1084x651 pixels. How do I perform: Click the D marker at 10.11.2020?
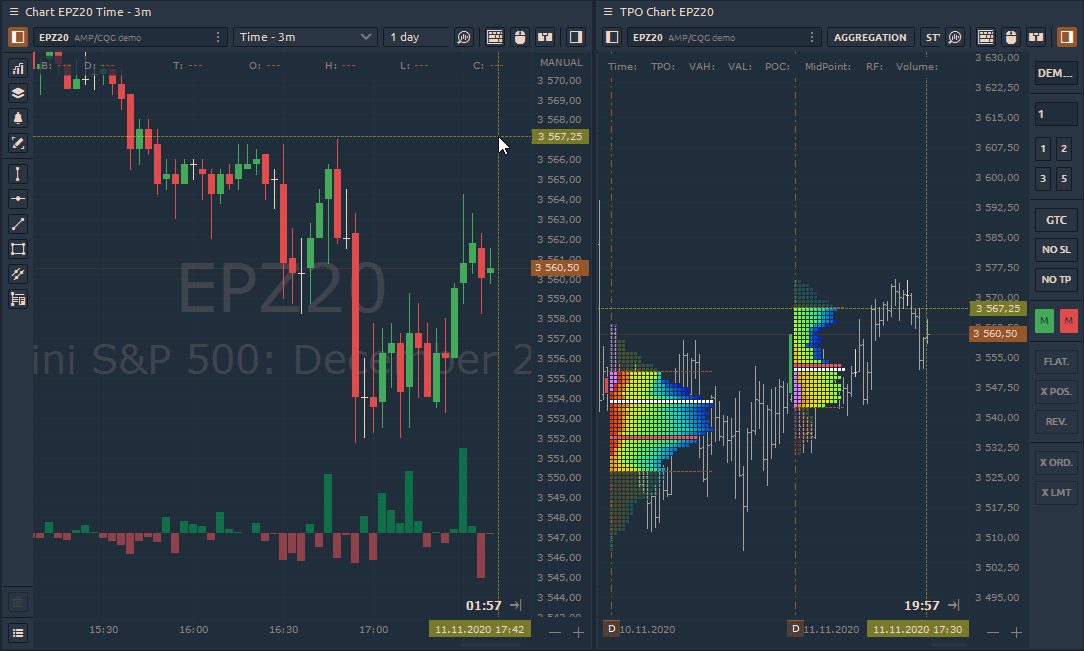click(x=611, y=629)
